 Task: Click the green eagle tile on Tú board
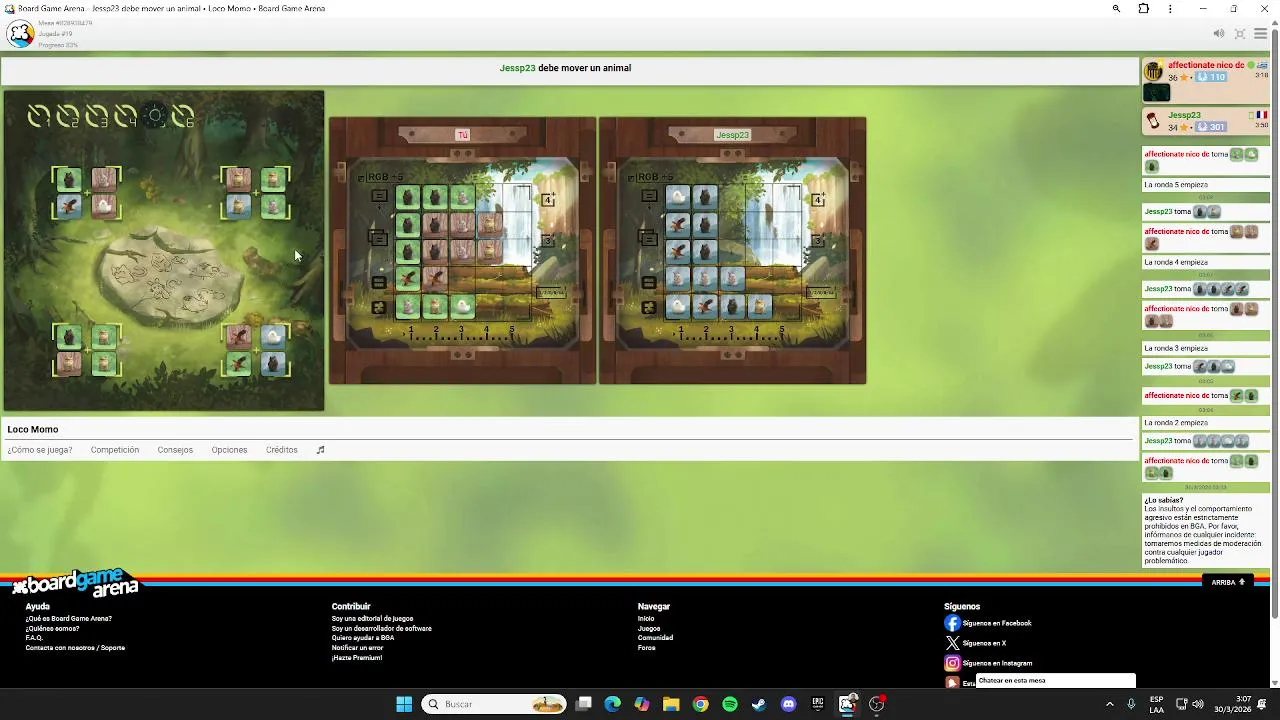(x=408, y=279)
